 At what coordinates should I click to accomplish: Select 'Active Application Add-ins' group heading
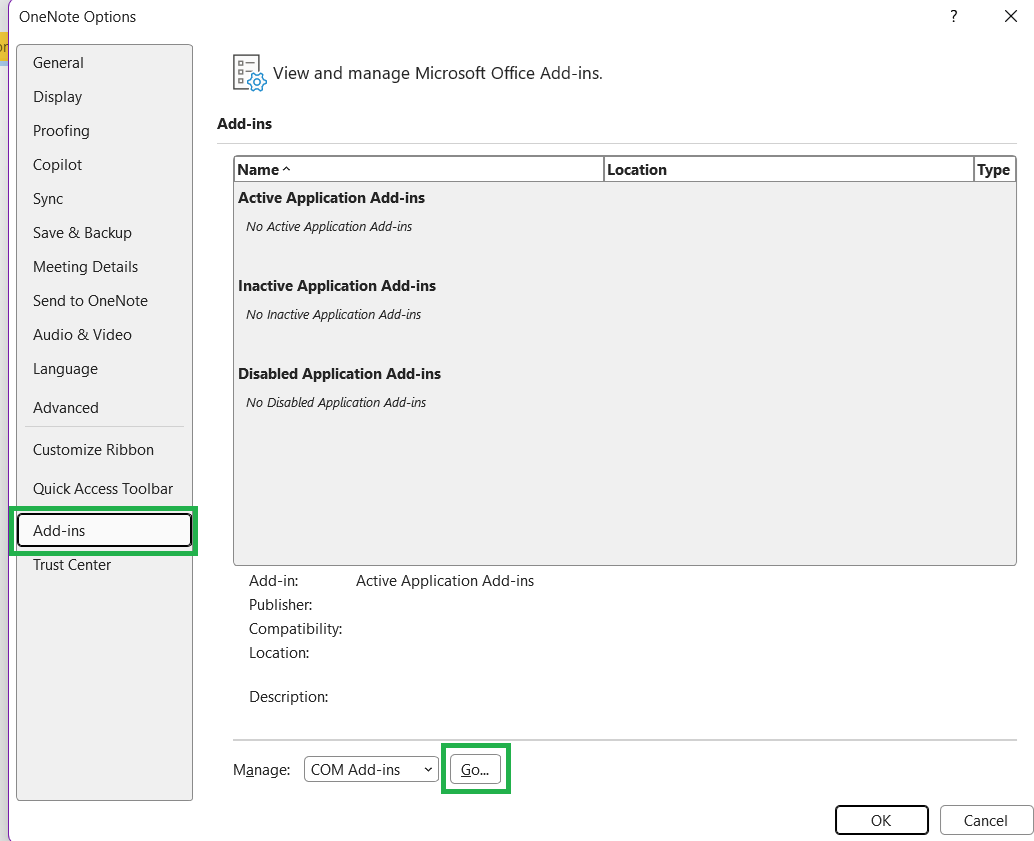point(331,198)
